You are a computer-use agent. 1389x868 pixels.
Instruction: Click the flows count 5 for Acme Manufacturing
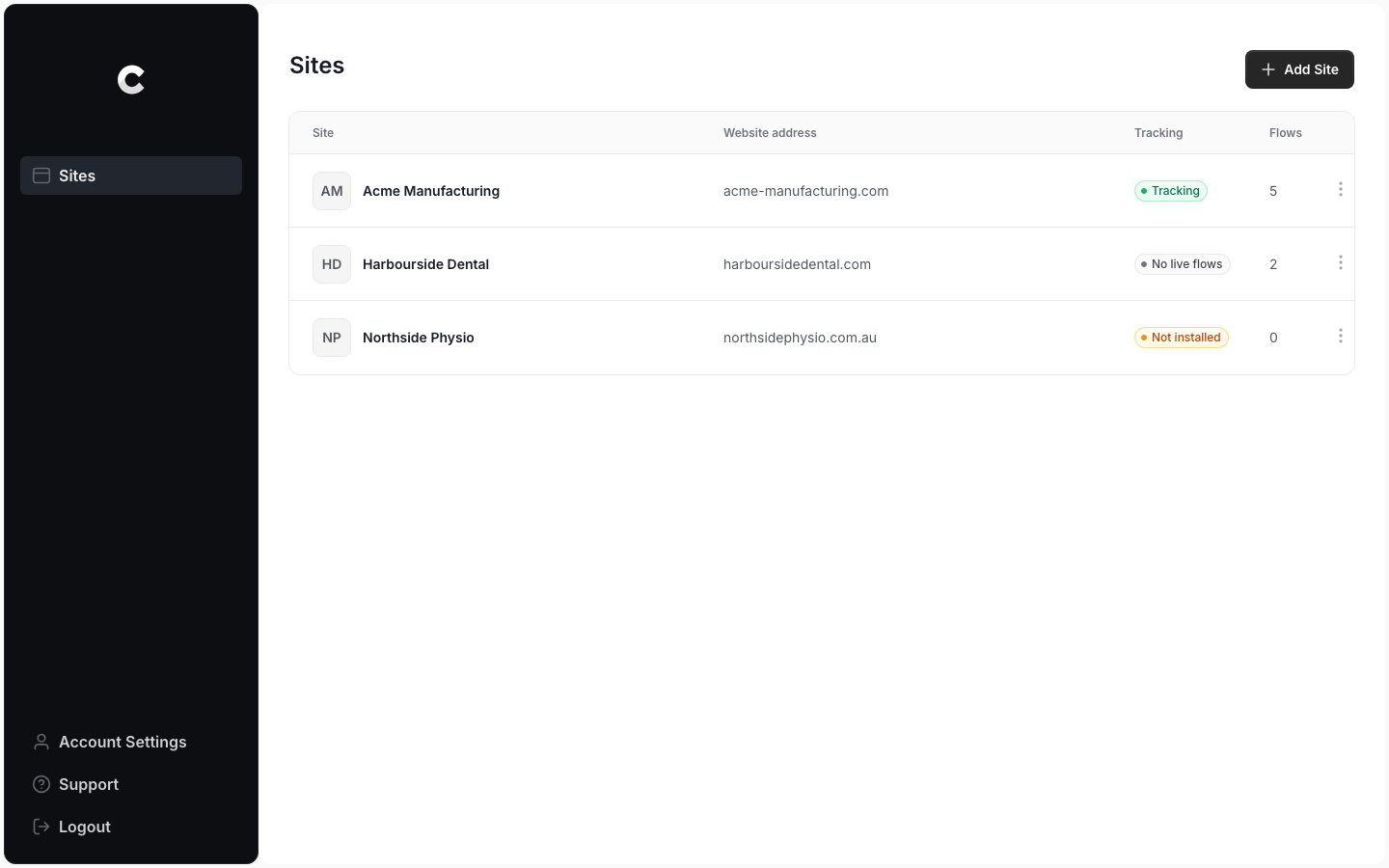[1273, 191]
